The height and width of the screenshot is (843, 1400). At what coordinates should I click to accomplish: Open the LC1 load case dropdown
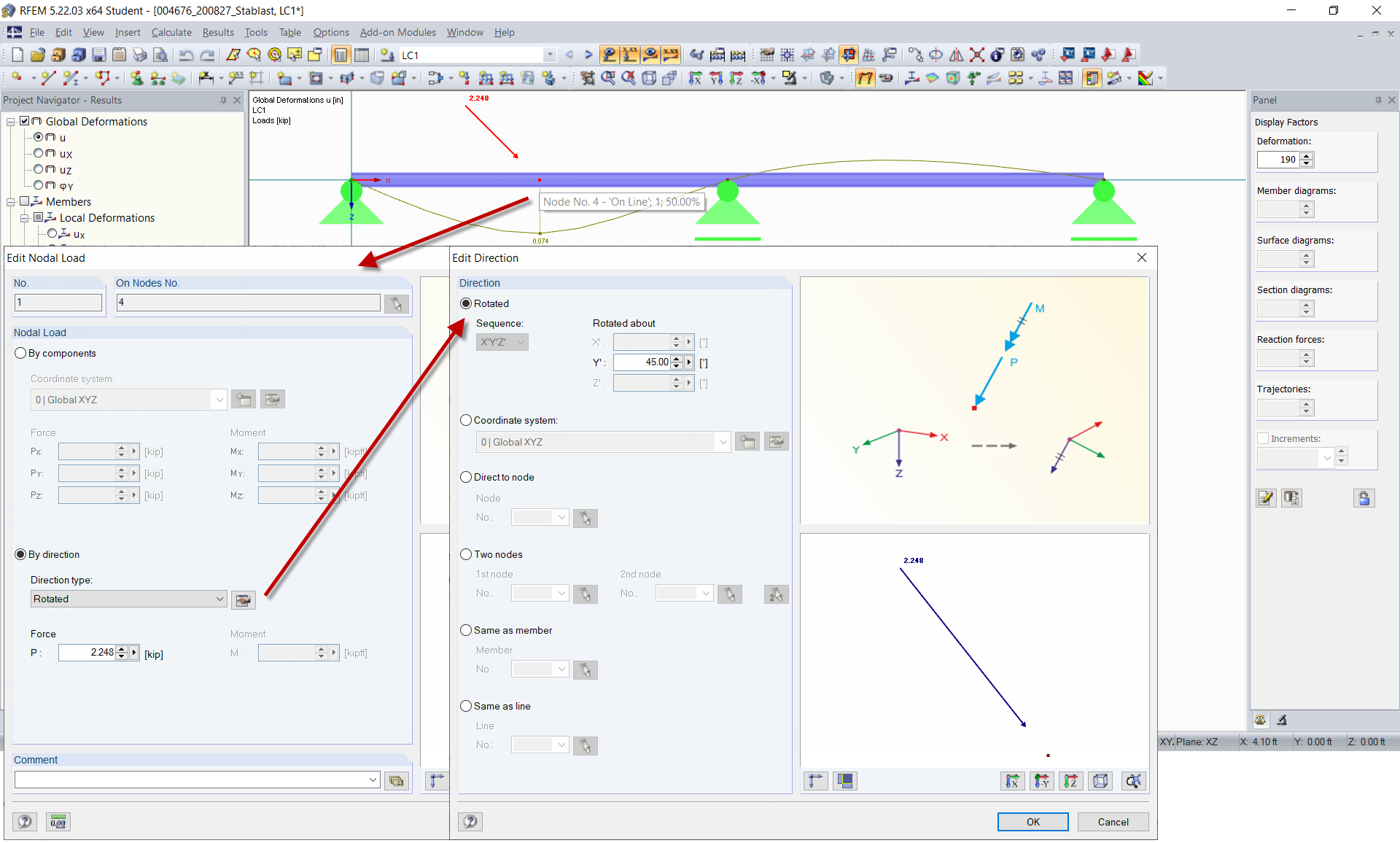(548, 55)
